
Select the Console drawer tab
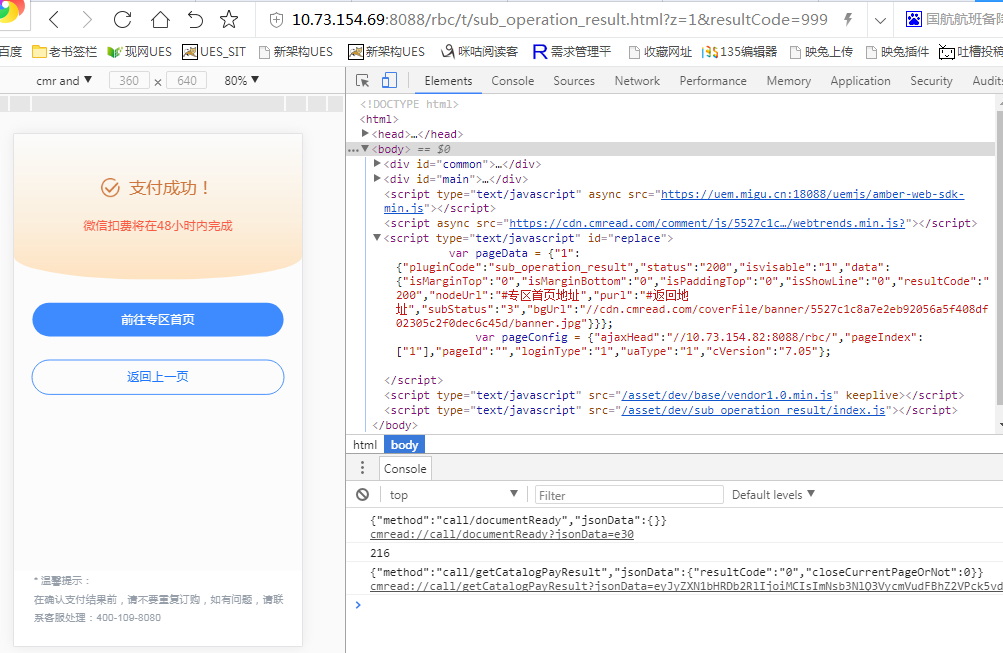pos(405,469)
